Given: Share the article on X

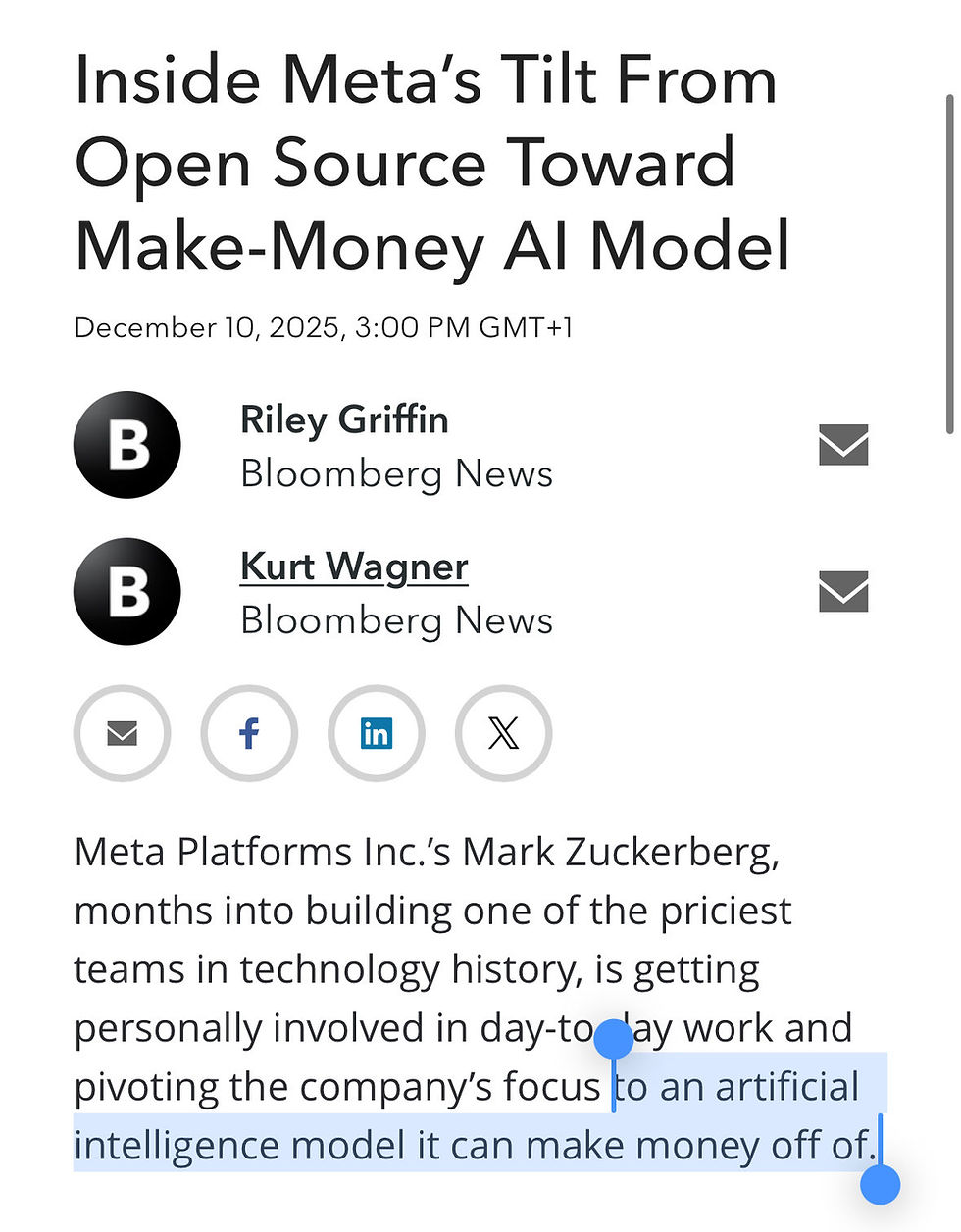Looking at the screenshot, I should point(503,733).
